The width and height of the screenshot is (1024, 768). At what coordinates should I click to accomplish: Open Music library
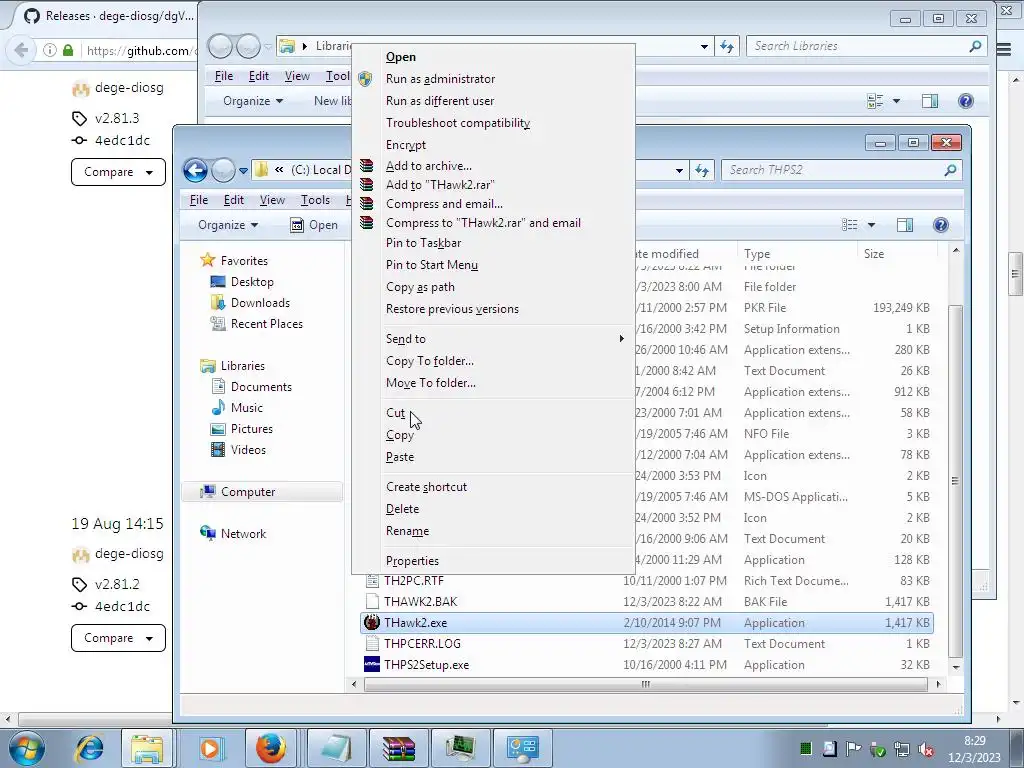click(246, 408)
